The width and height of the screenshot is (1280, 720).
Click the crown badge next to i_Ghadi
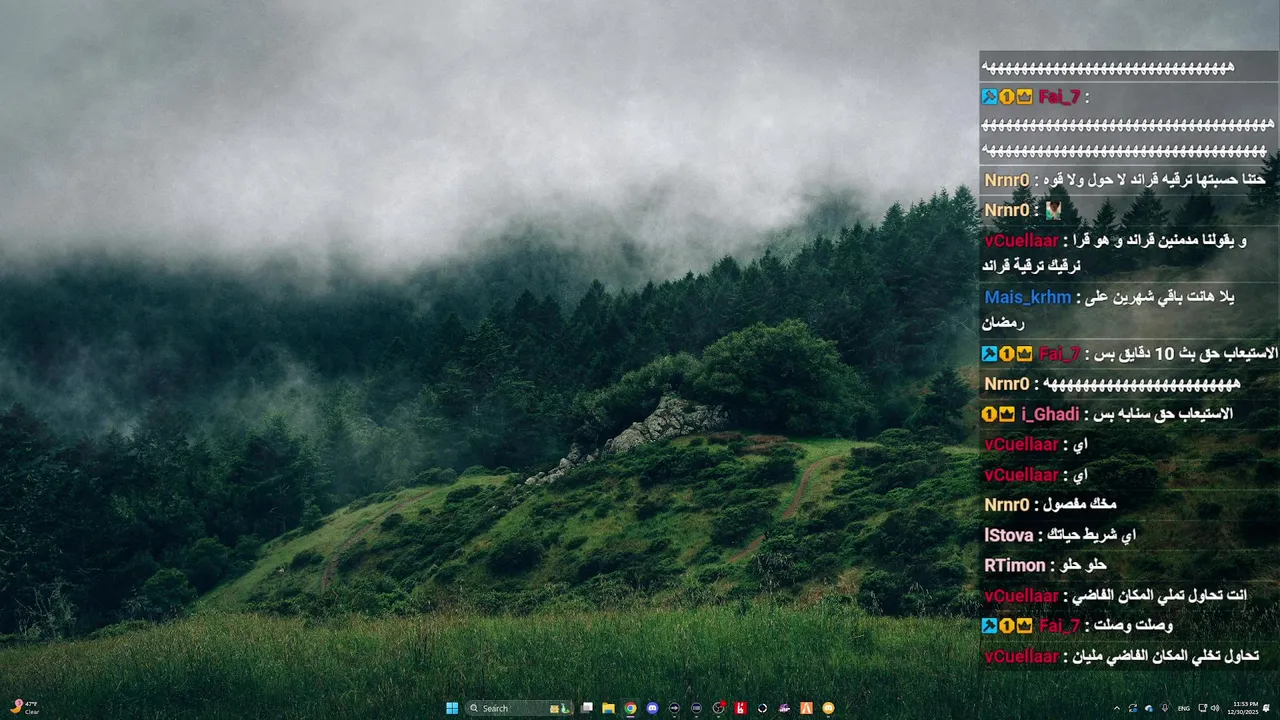[1006, 414]
